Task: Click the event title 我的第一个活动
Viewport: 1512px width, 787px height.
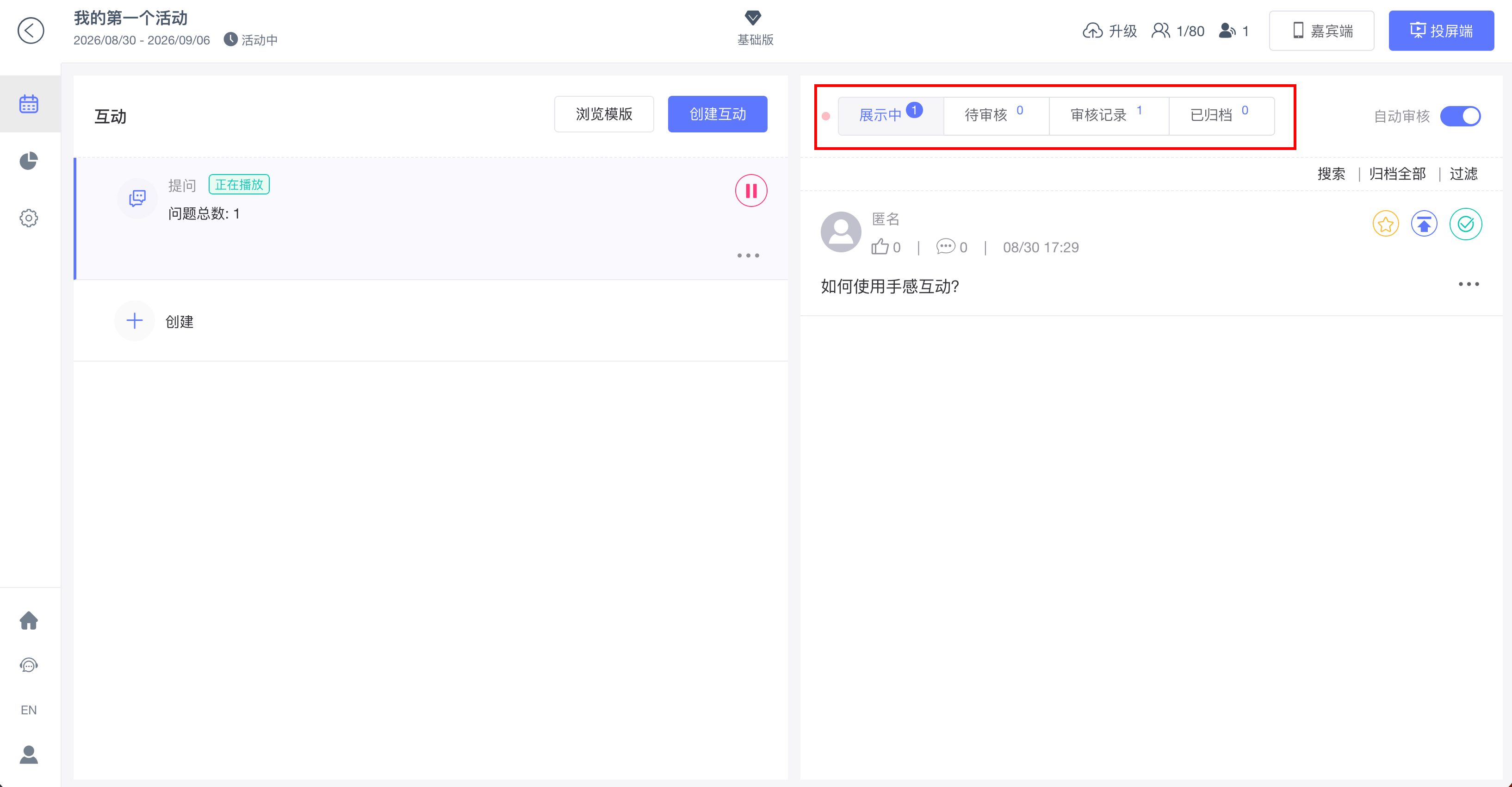Action: point(130,18)
